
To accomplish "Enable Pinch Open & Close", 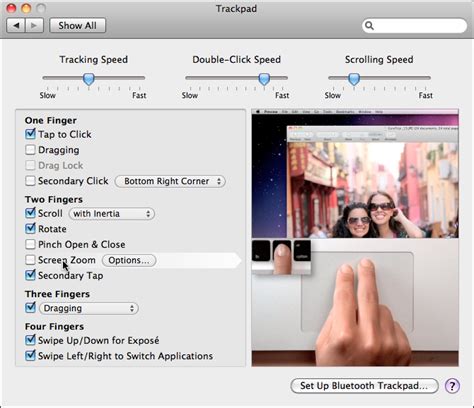I will [x=30, y=244].
